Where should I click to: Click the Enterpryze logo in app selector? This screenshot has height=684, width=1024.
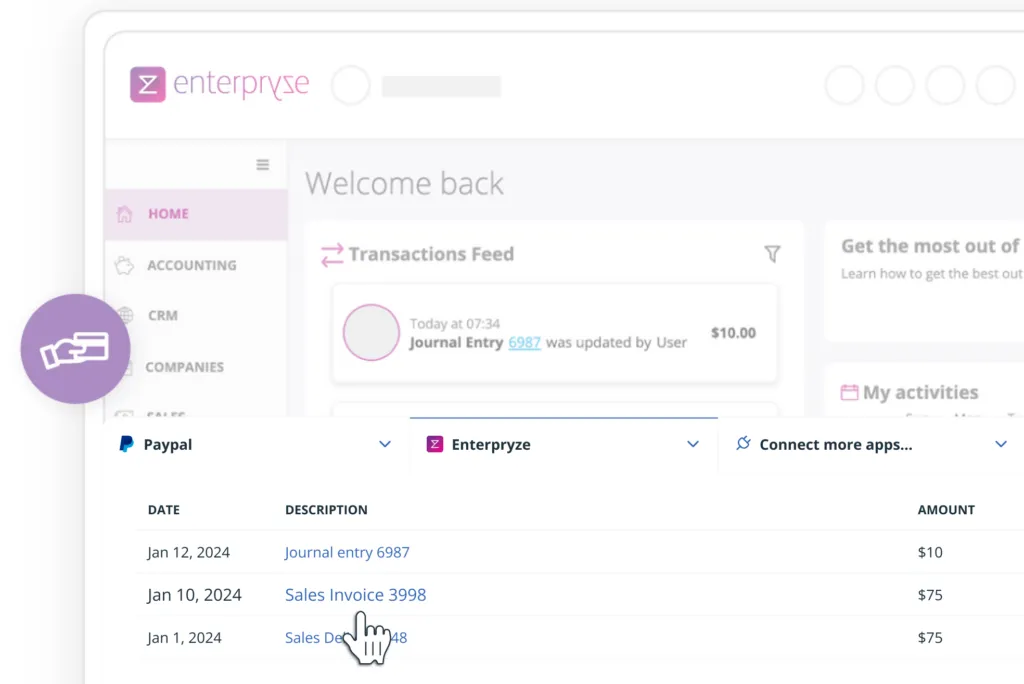click(x=434, y=444)
